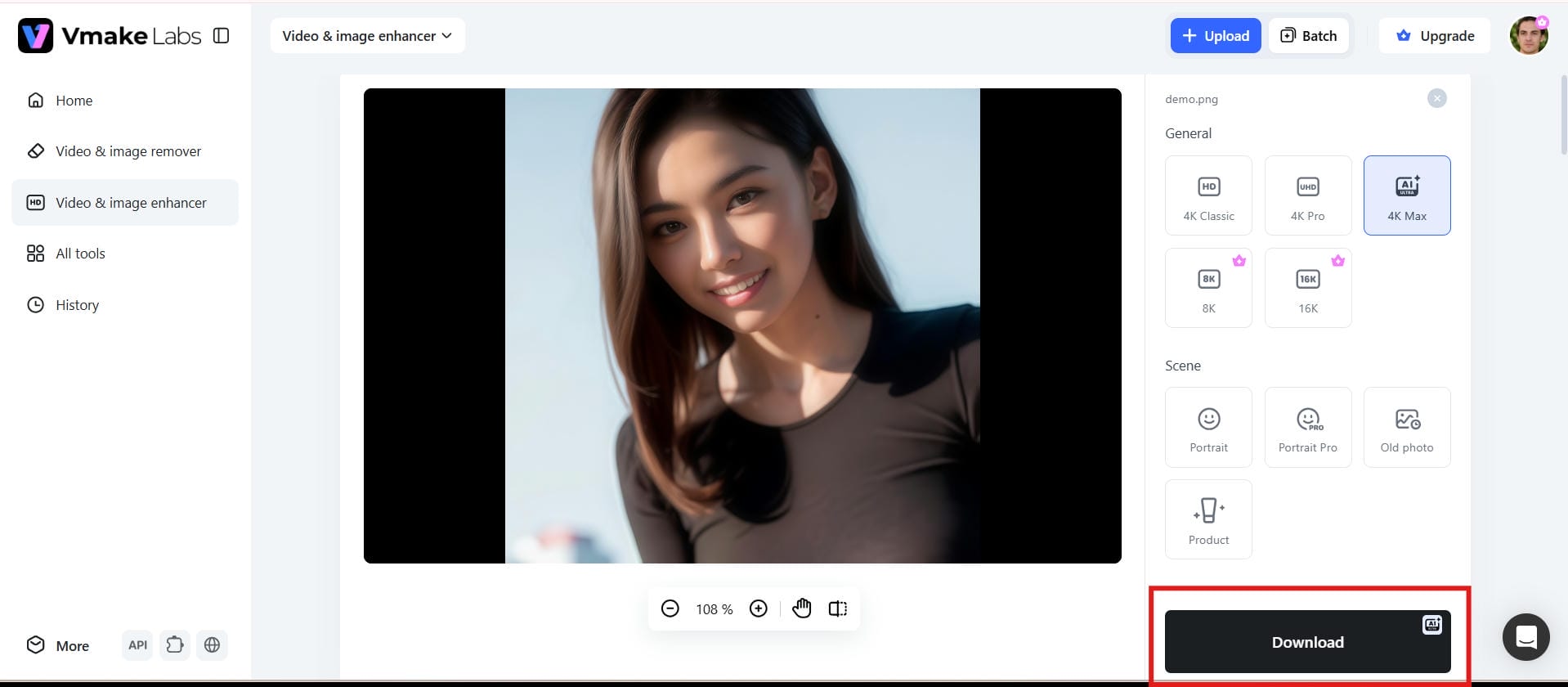Expand Video & image enhancer dropdown
Viewport: 1568px width, 687px height.
367,36
